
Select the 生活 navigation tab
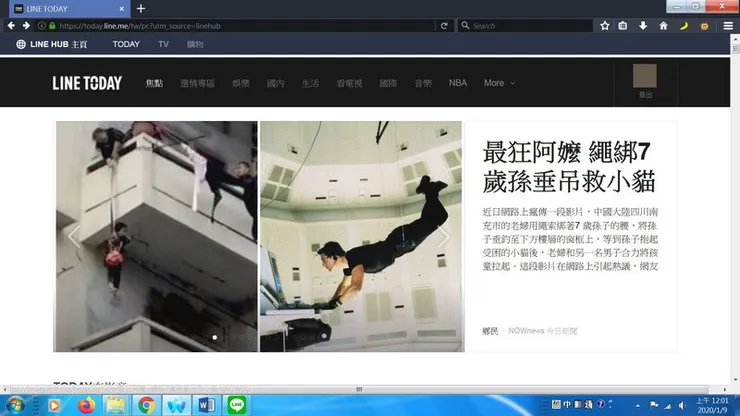310,83
